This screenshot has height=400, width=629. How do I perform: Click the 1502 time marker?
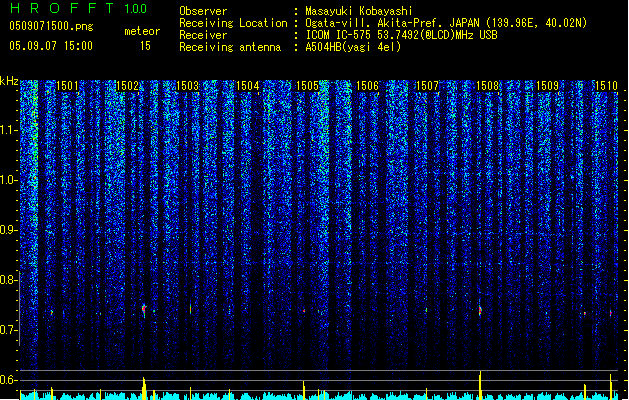point(127,85)
